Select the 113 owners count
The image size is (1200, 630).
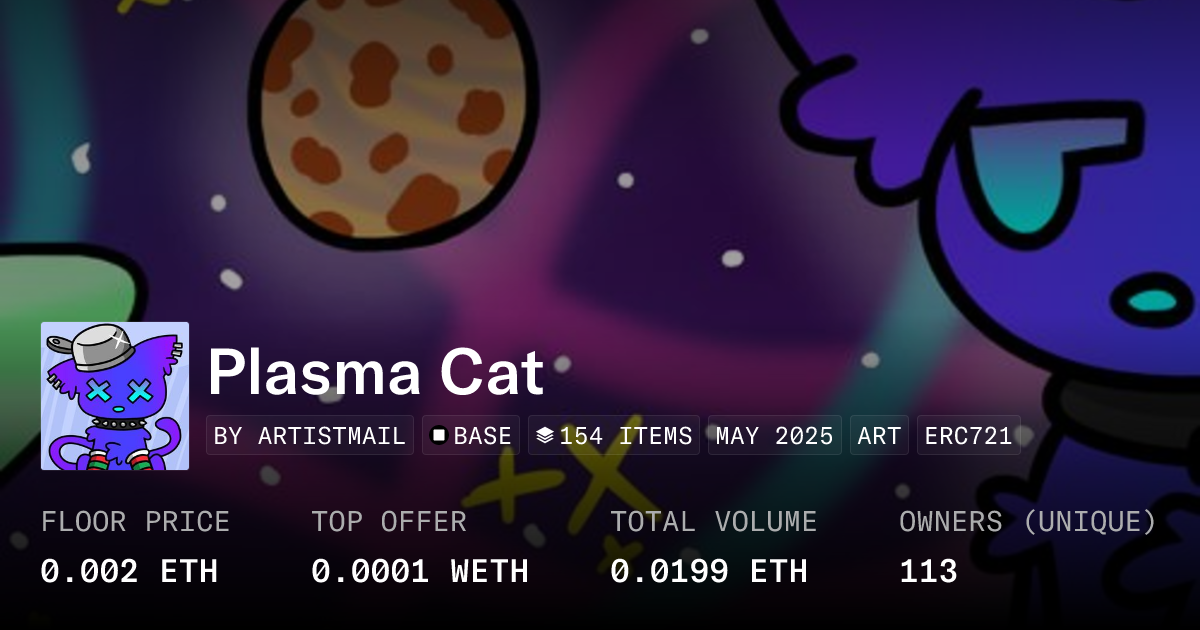pyautogui.click(x=928, y=571)
